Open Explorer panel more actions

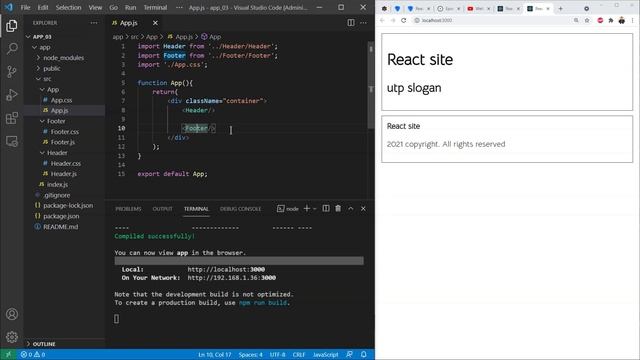94,23
